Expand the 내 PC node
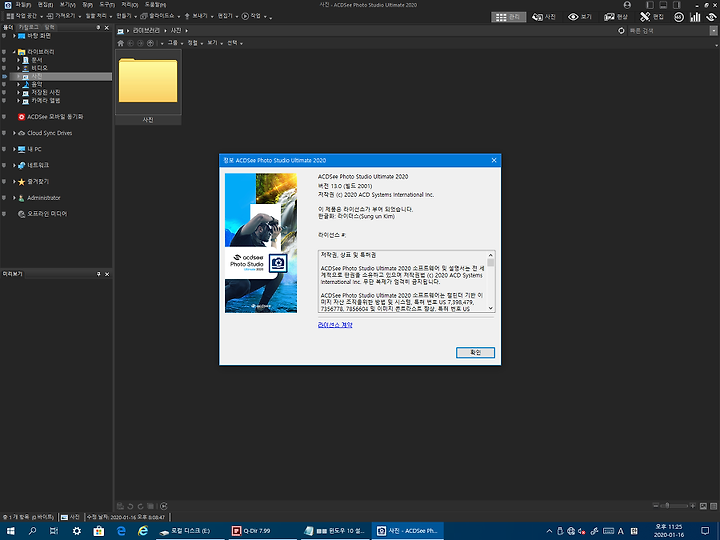 [14, 149]
